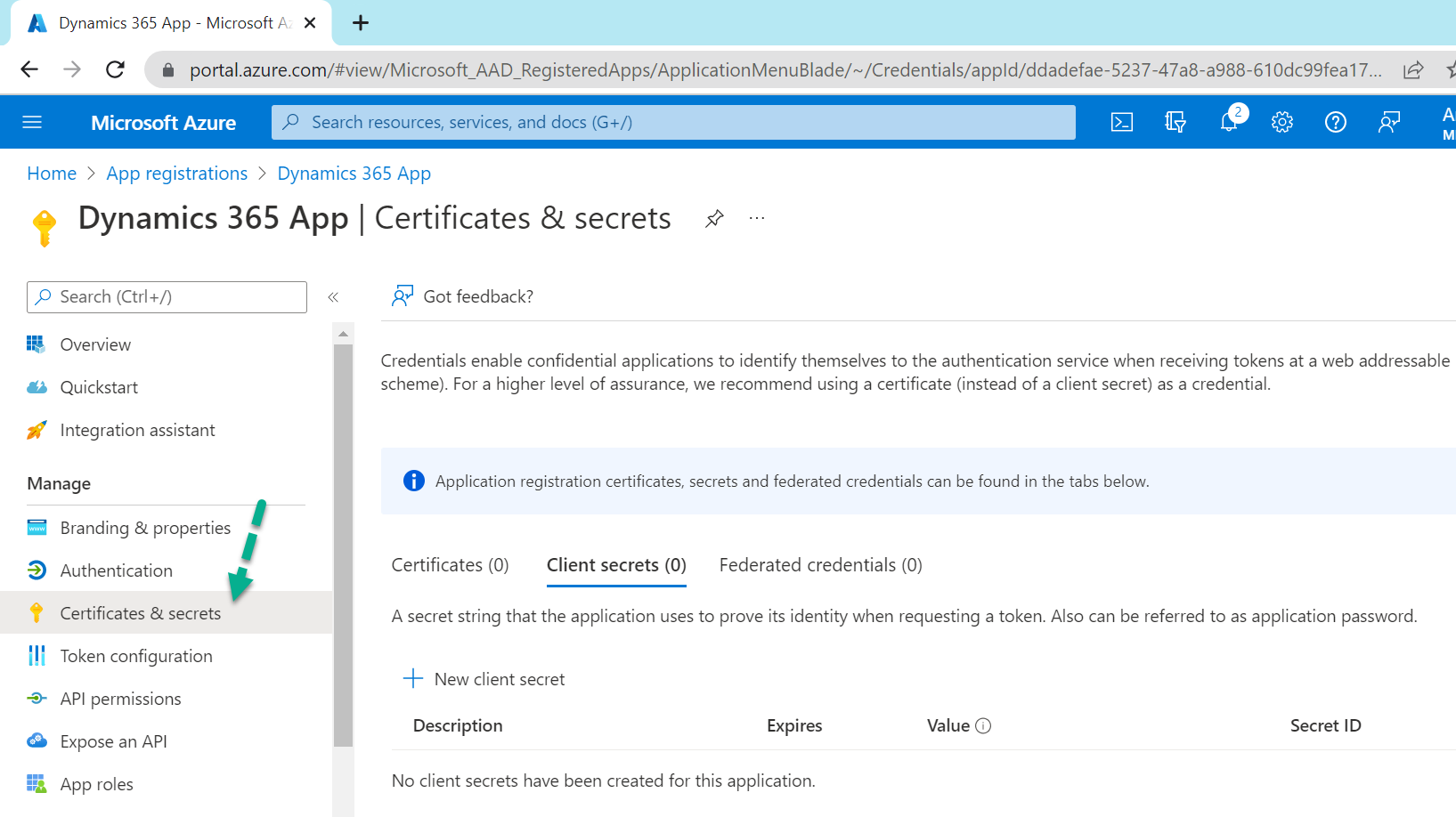
Task: Switch to the Federated credentials tab
Action: pyautogui.click(x=818, y=564)
